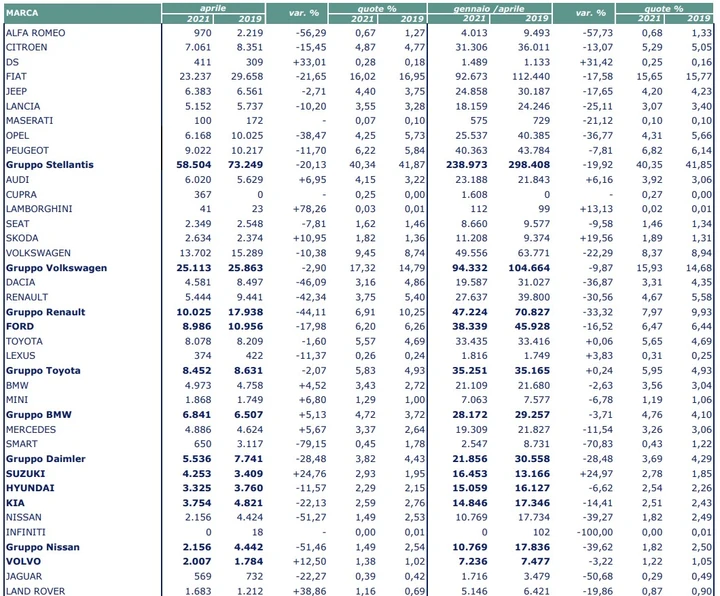This screenshot has width=720, height=596.
Task: Select the MASERATI row label
Action: coord(29,121)
